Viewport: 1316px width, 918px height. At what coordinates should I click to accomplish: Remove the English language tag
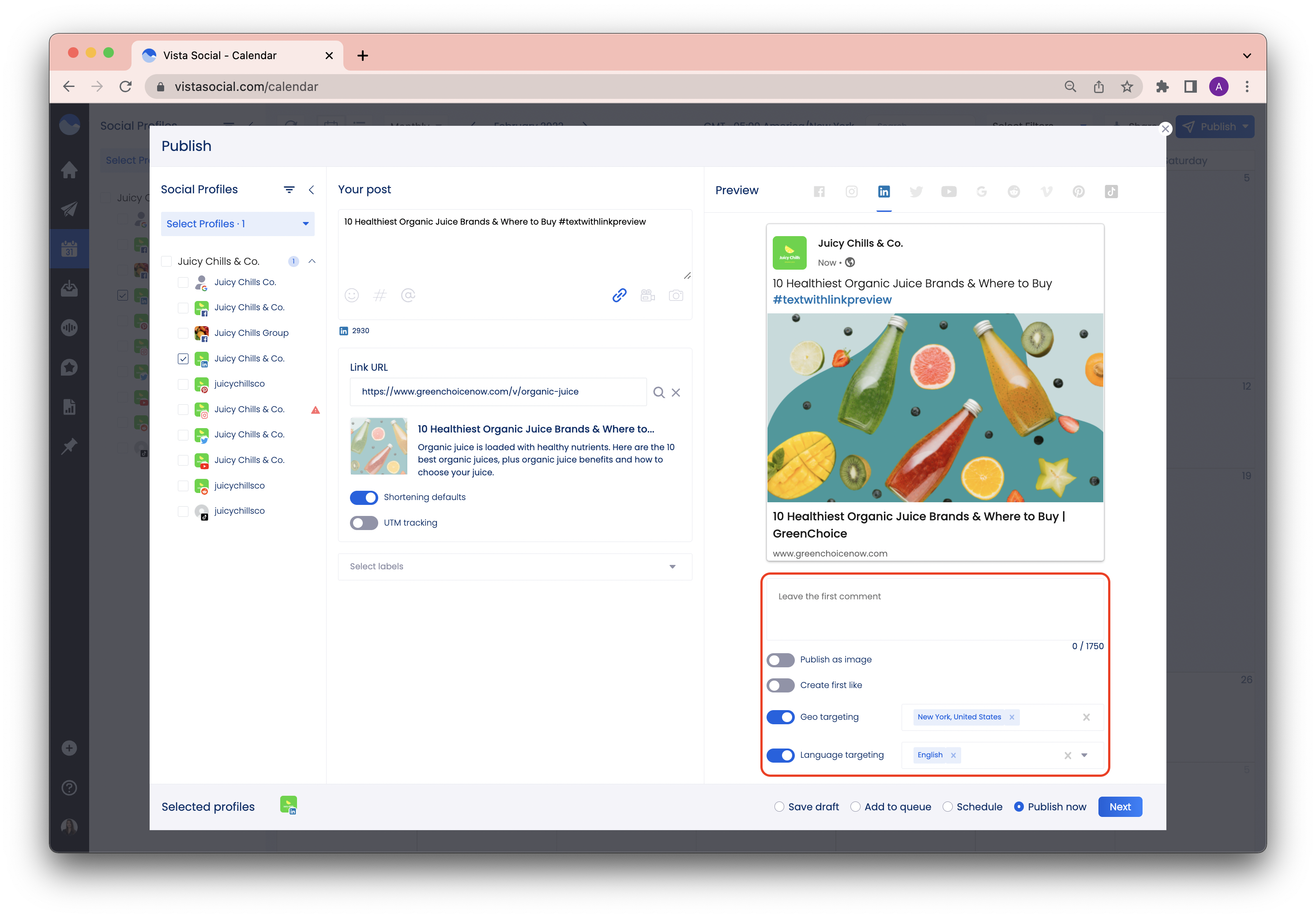pyautogui.click(x=953, y=755)
